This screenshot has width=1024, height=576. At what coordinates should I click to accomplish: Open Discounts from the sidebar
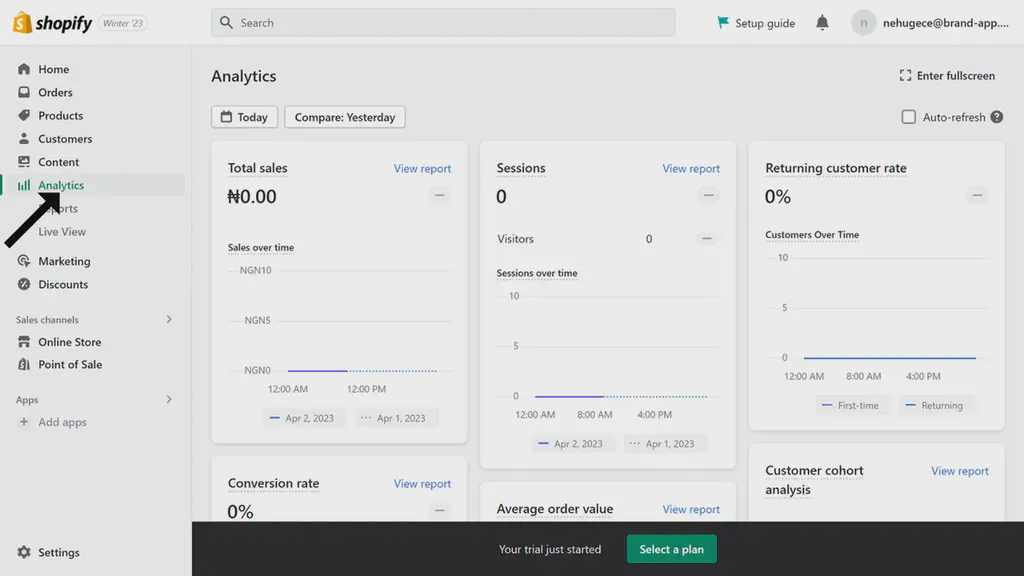(60, 284)
